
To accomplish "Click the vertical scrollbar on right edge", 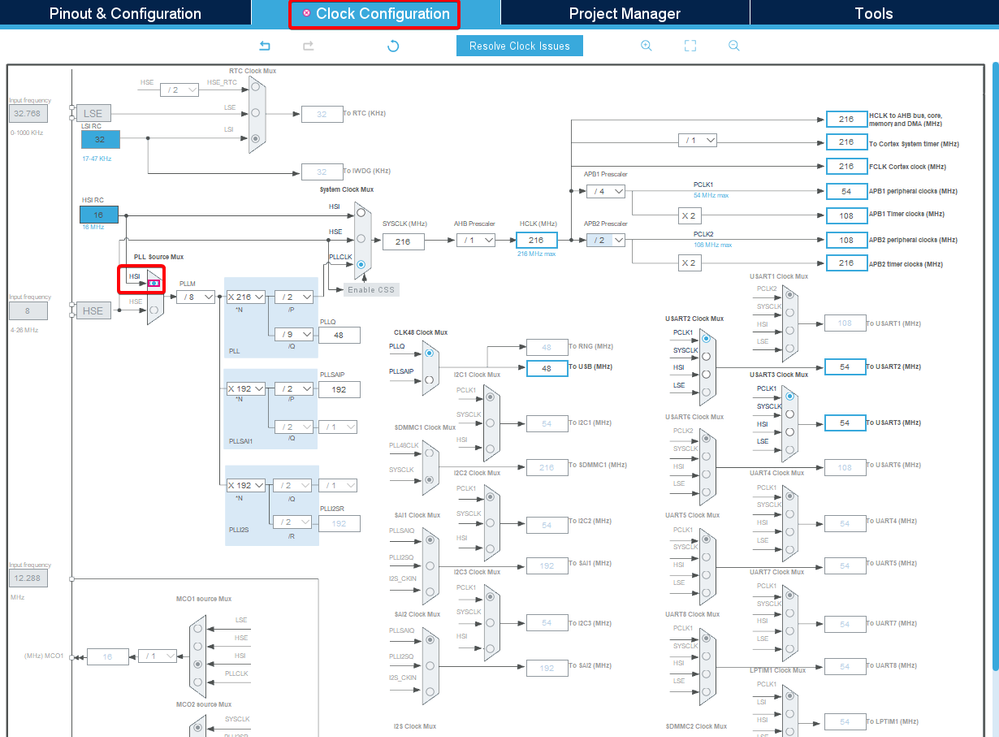I will point(995,366).
